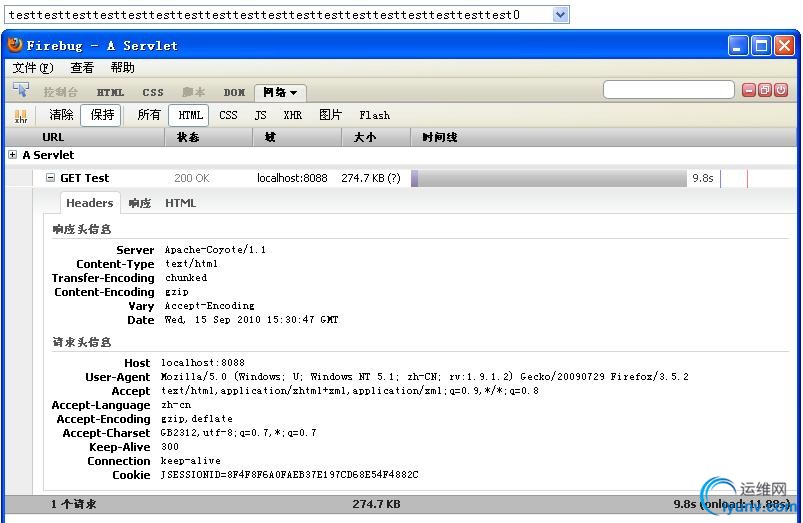Select the 图片 network filter
Image resolution: width=803 pixels, height=523 pixels.
(x=330, y=115)
